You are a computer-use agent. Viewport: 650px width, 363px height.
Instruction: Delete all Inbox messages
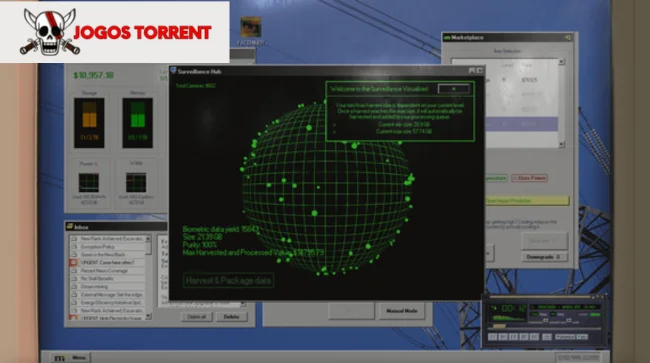[x=196, y=317]
